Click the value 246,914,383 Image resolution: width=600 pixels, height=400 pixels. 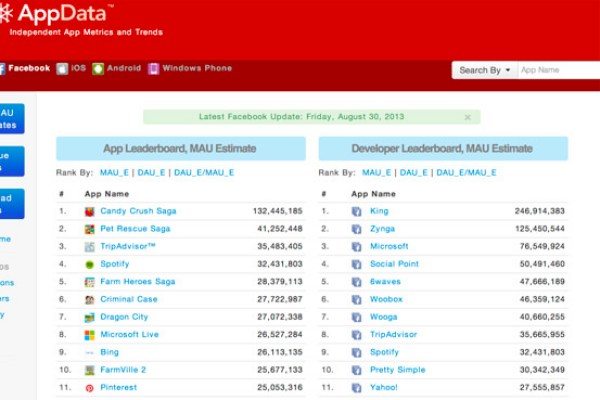tap(540, 211)
